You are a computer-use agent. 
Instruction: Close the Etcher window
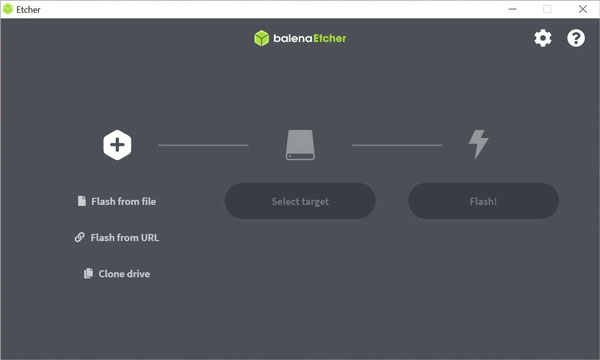[583, 9]
